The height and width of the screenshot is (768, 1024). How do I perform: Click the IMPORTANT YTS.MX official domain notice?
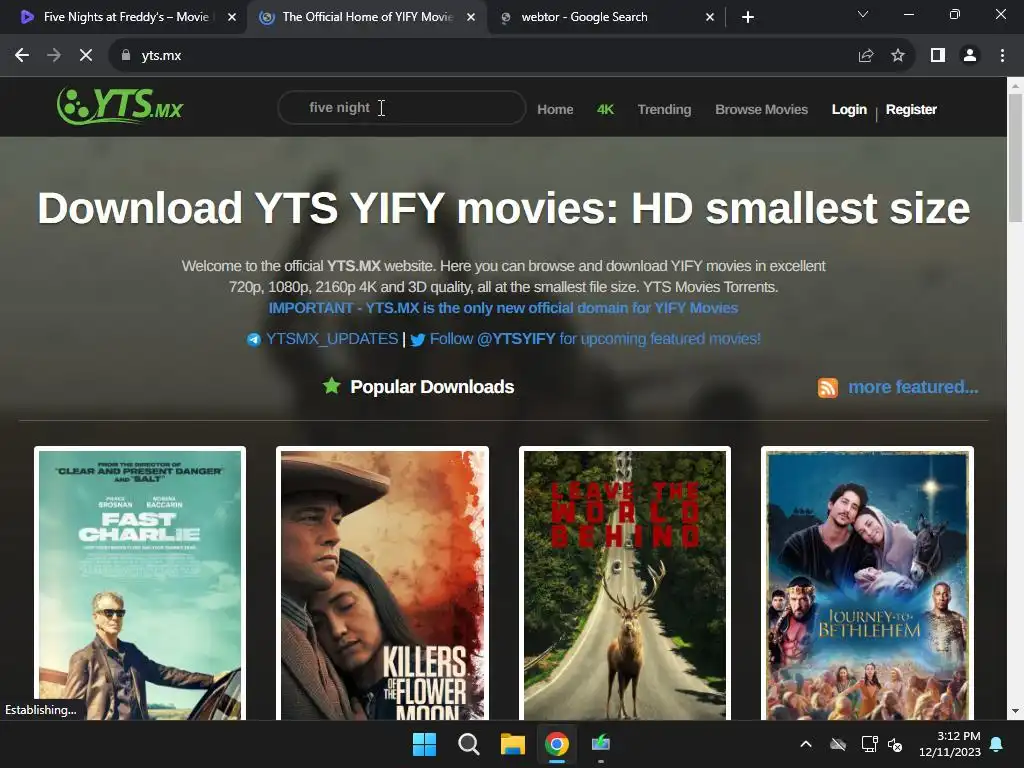504,308
